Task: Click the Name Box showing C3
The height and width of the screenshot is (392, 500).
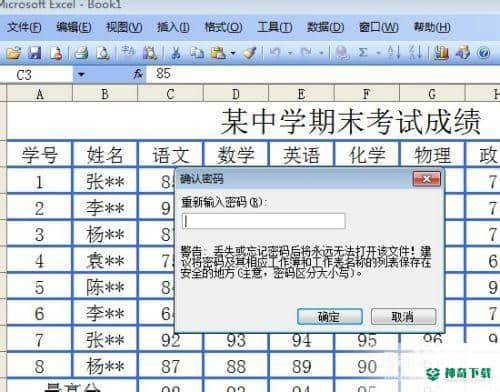Action: coord(37,74)
